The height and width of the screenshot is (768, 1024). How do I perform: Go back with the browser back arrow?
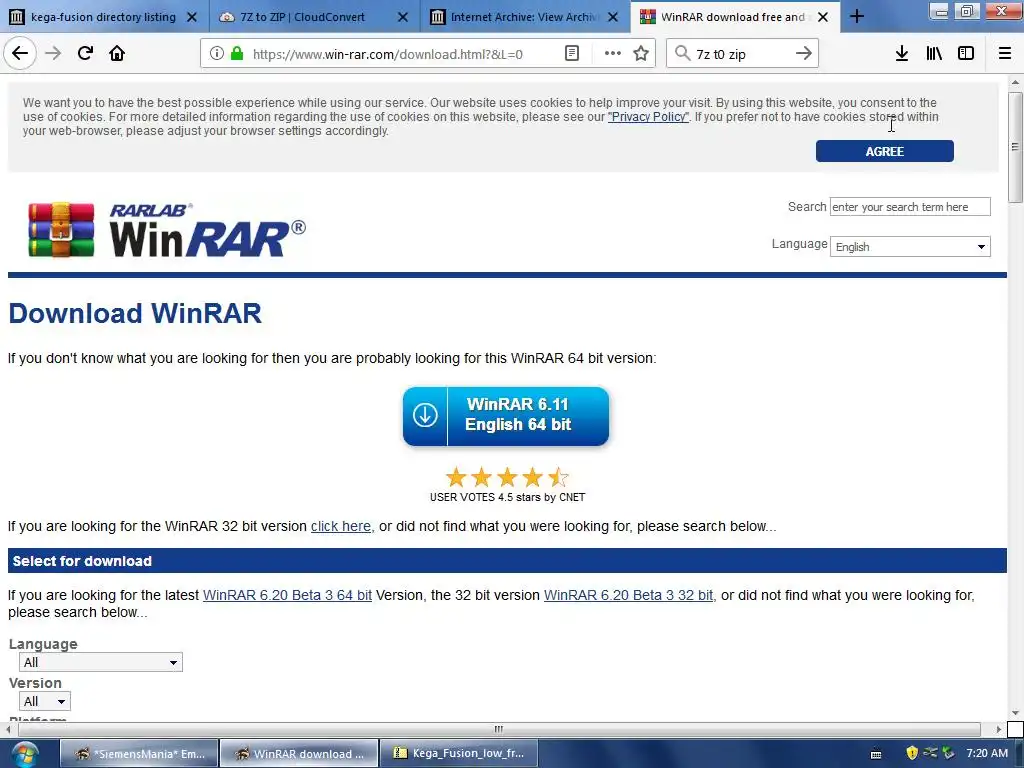[x=20, y=54]
